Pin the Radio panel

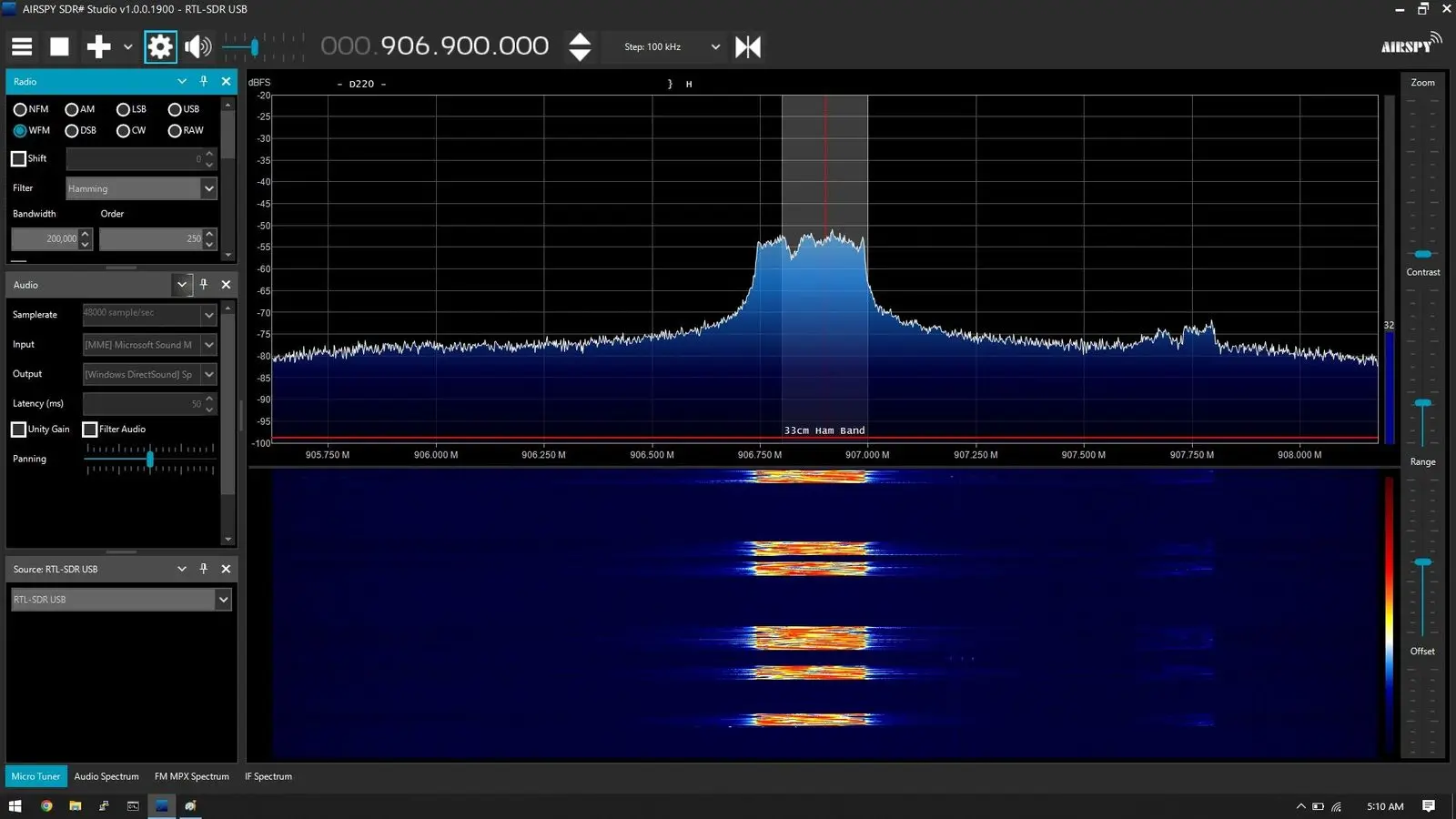pos(204,81)
